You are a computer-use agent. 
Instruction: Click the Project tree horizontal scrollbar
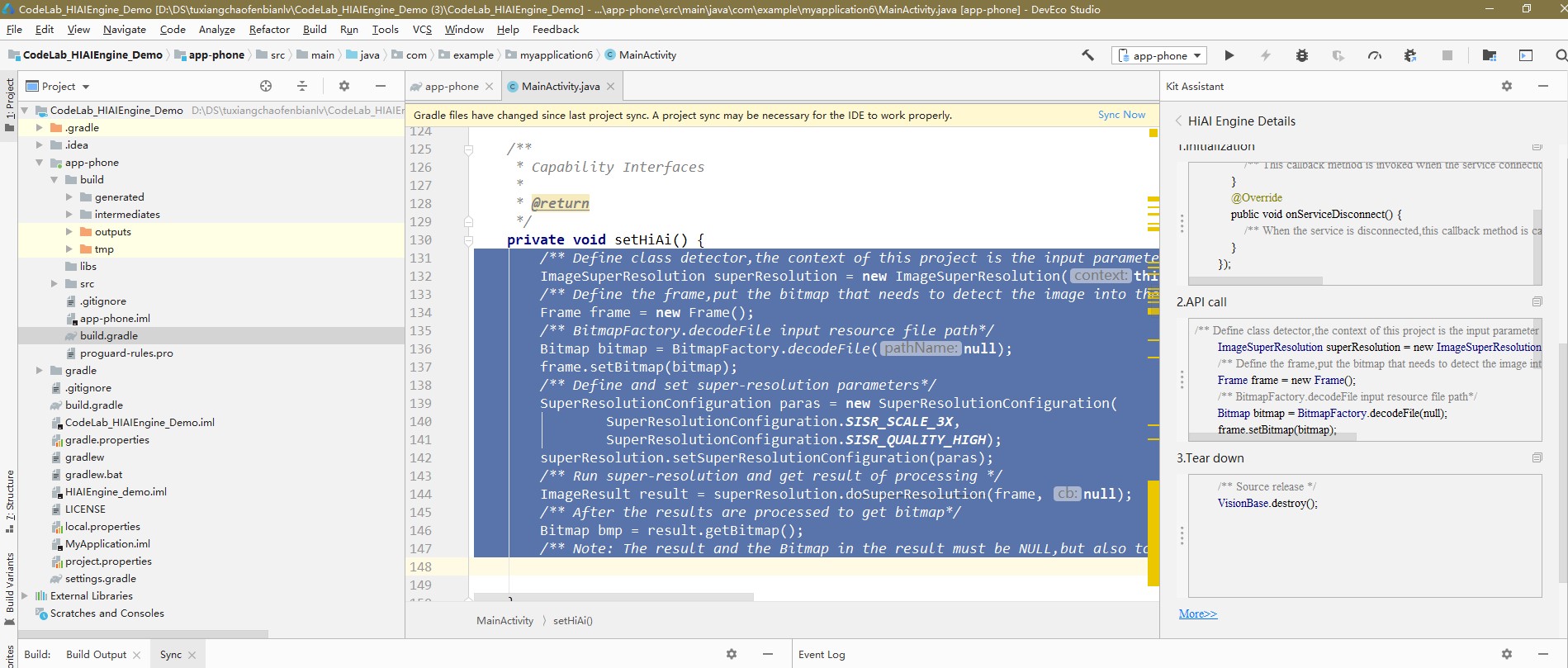(x=144, y=634)
